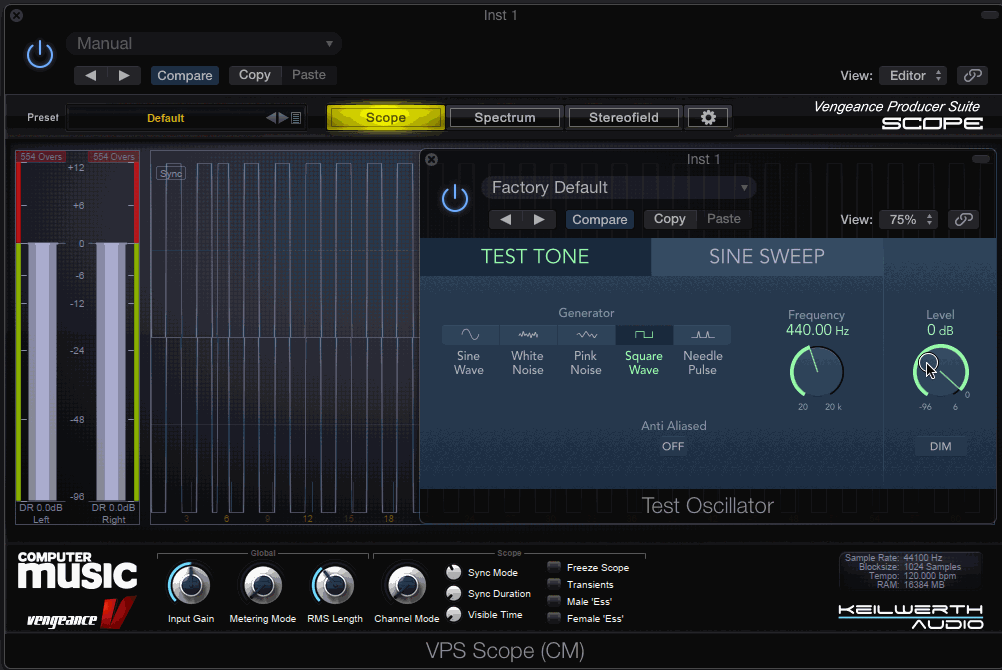Go to next preset in VPS Scope header
The width and height of the screenshot is (1002, 670).
(124, 75)
